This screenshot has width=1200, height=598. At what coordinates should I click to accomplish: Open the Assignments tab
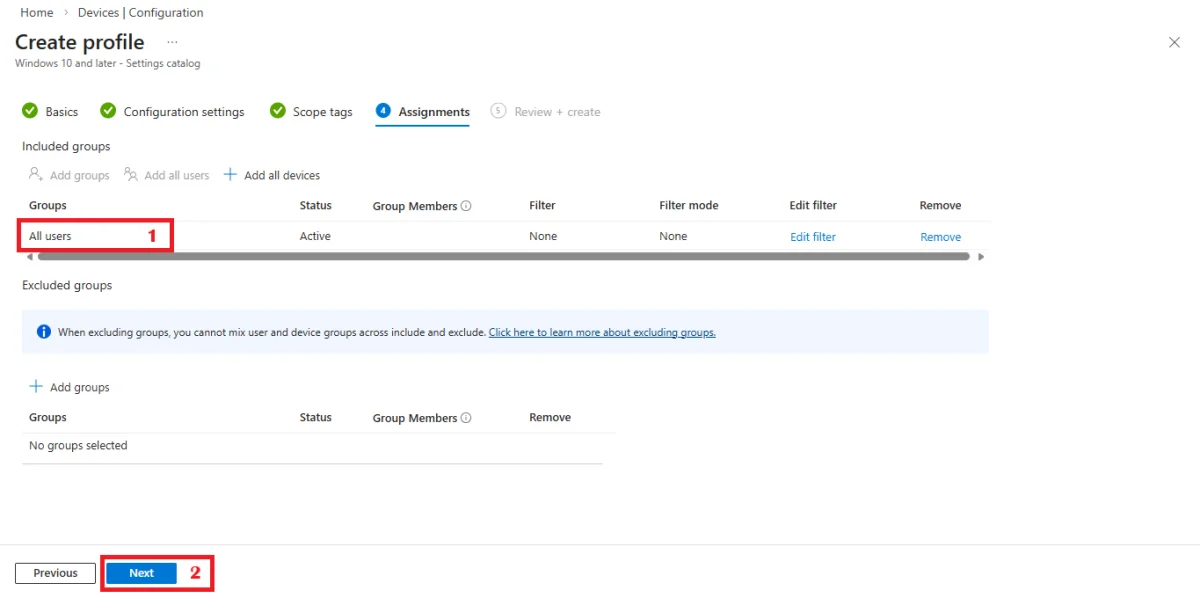(x=433, y=112)
